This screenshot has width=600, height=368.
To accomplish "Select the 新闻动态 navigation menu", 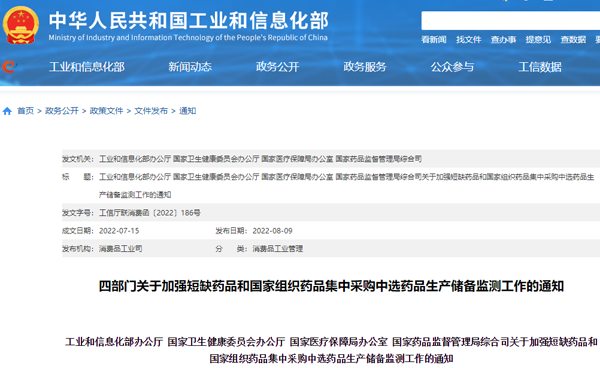I will [190, 67].
